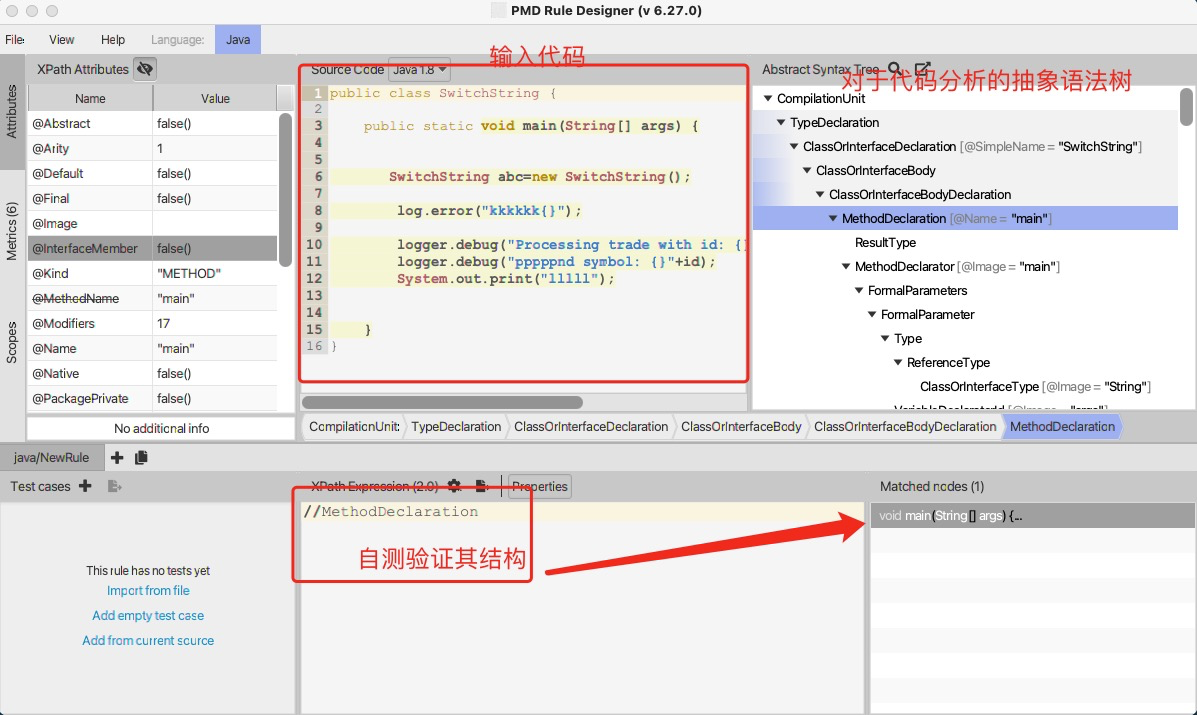Image resolution: width=1197 pixels, height=715 pixels.
Task: Toggle the eye icon beside XPath Attributes
Action: point(145,69)
